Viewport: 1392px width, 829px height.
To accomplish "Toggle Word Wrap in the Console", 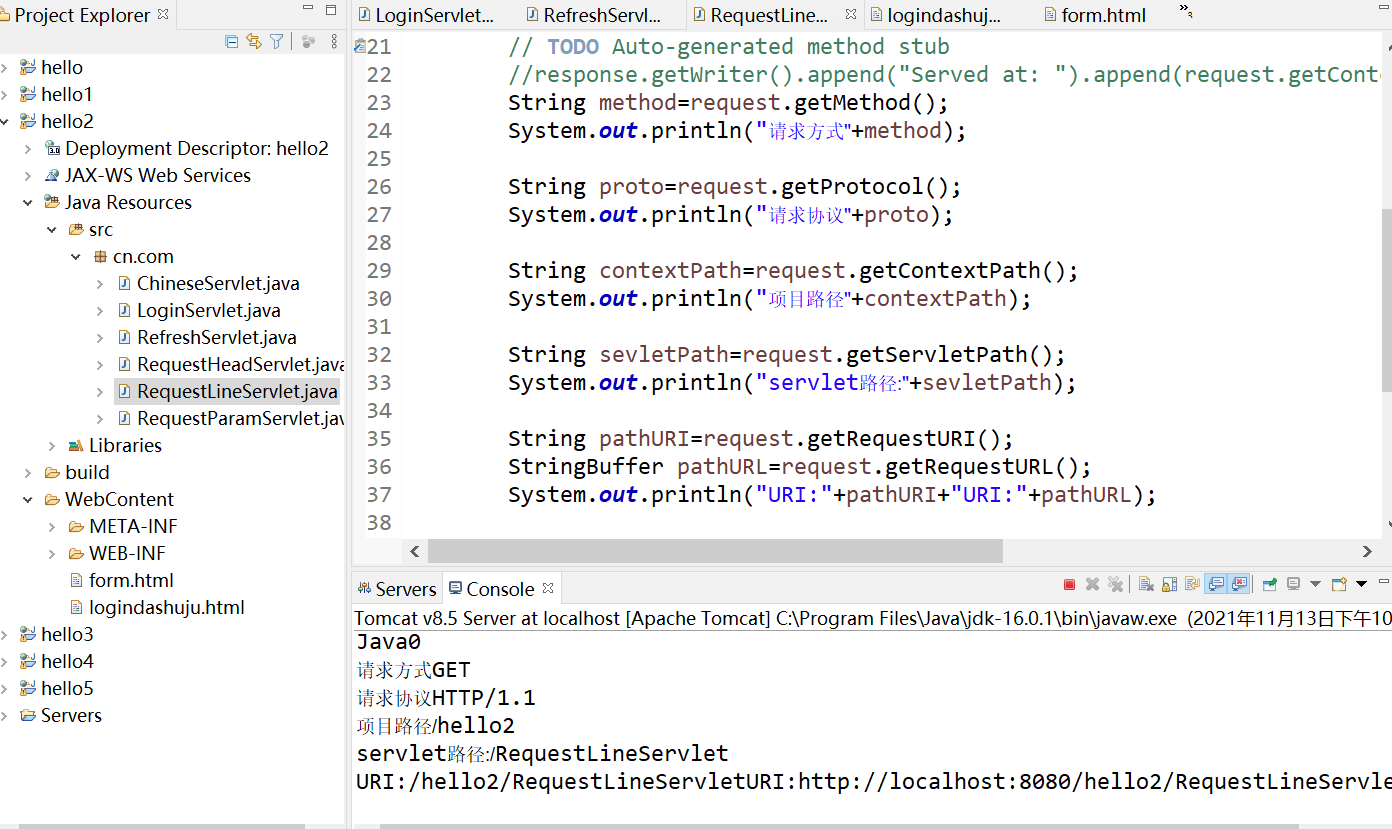I will pos(1192,585).
